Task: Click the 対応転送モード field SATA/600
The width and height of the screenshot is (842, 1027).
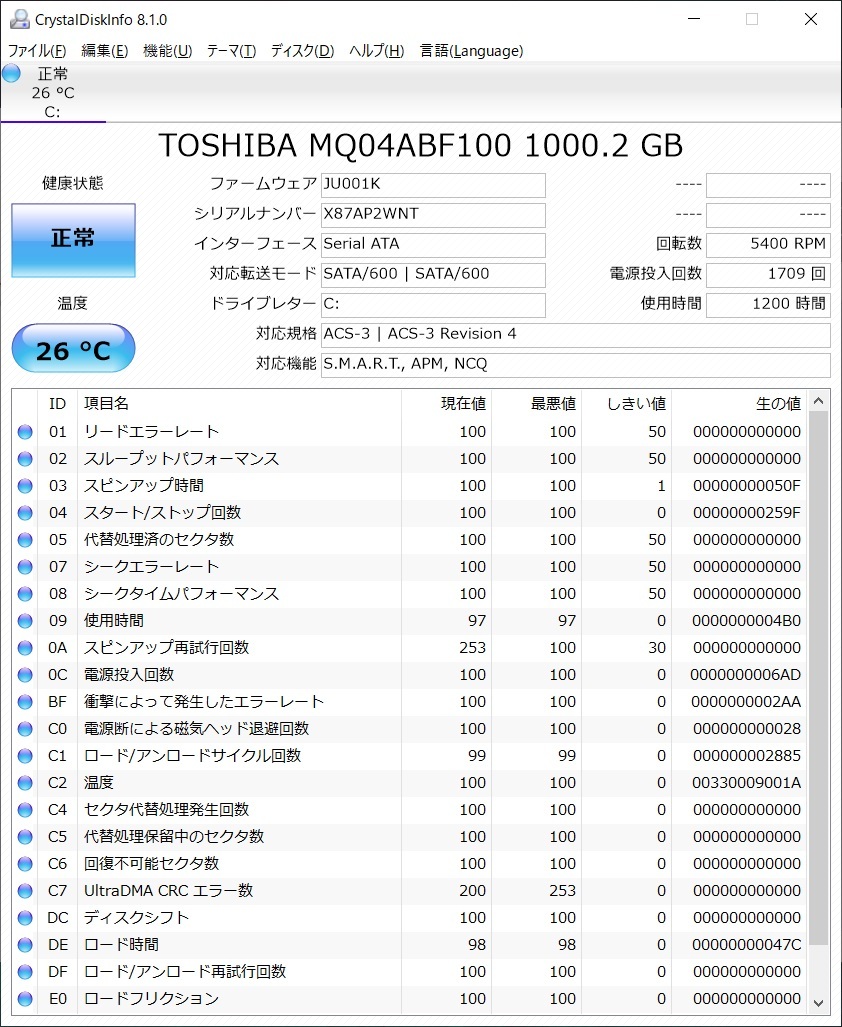Action: point(433,275)
